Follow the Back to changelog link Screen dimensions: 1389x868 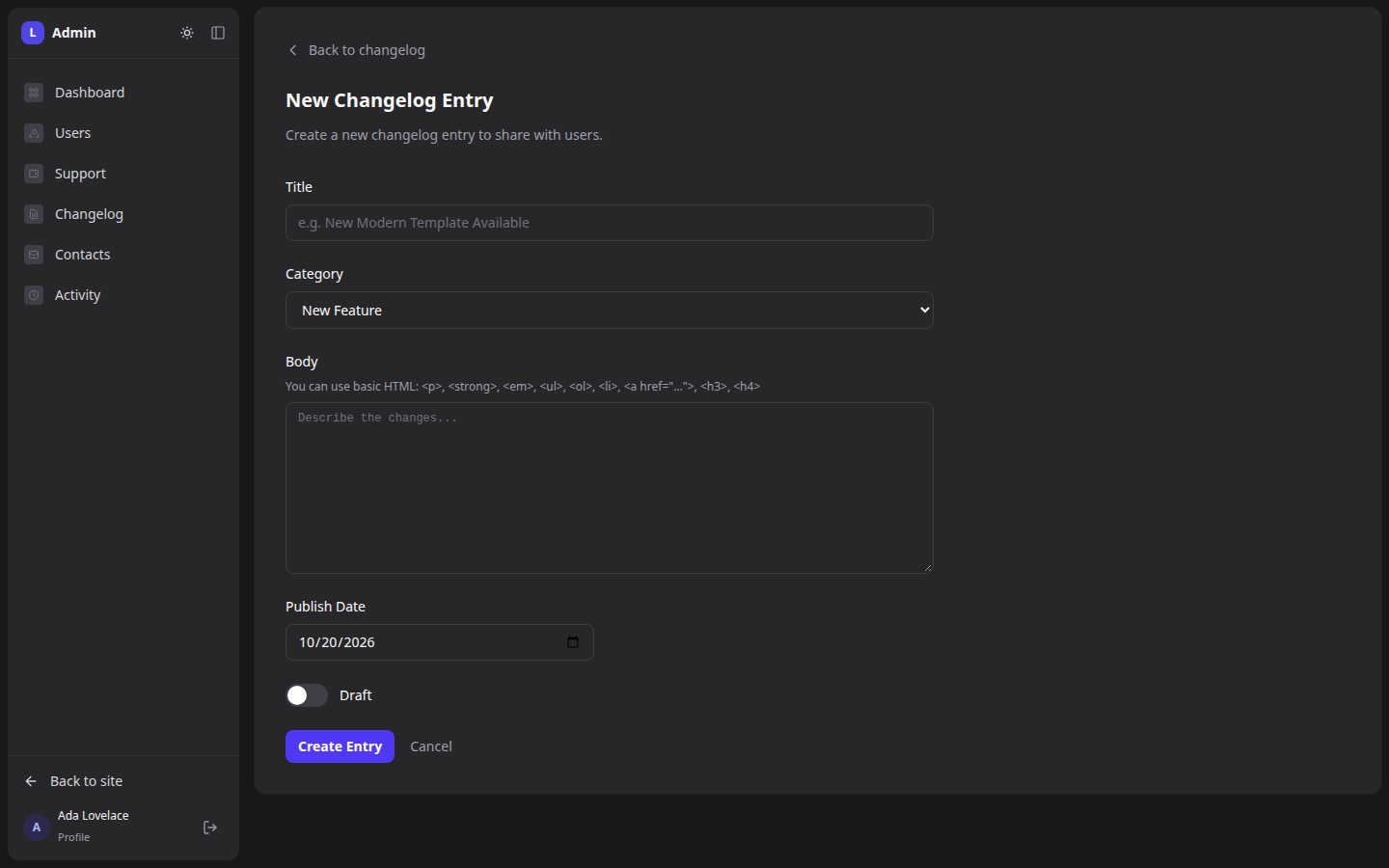point(356,50)
